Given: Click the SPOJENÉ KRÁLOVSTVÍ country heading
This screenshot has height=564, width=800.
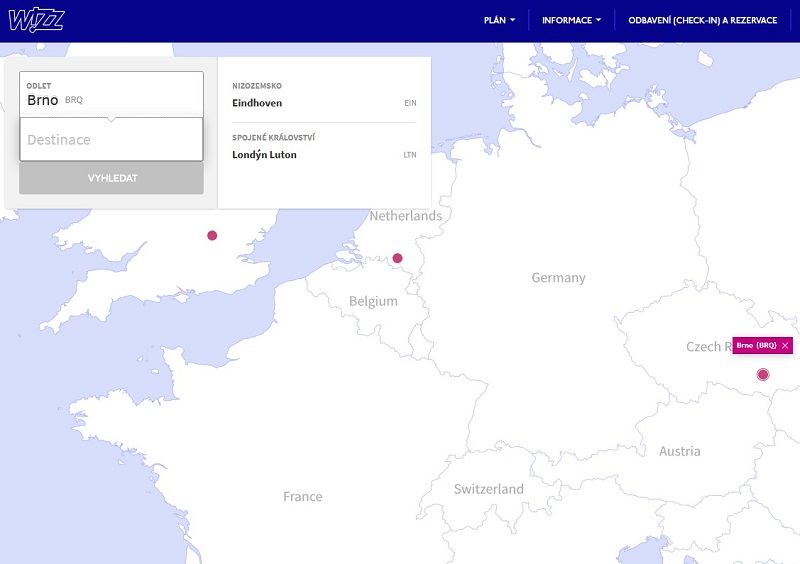Looking at the screenshot, I should 273,137.
